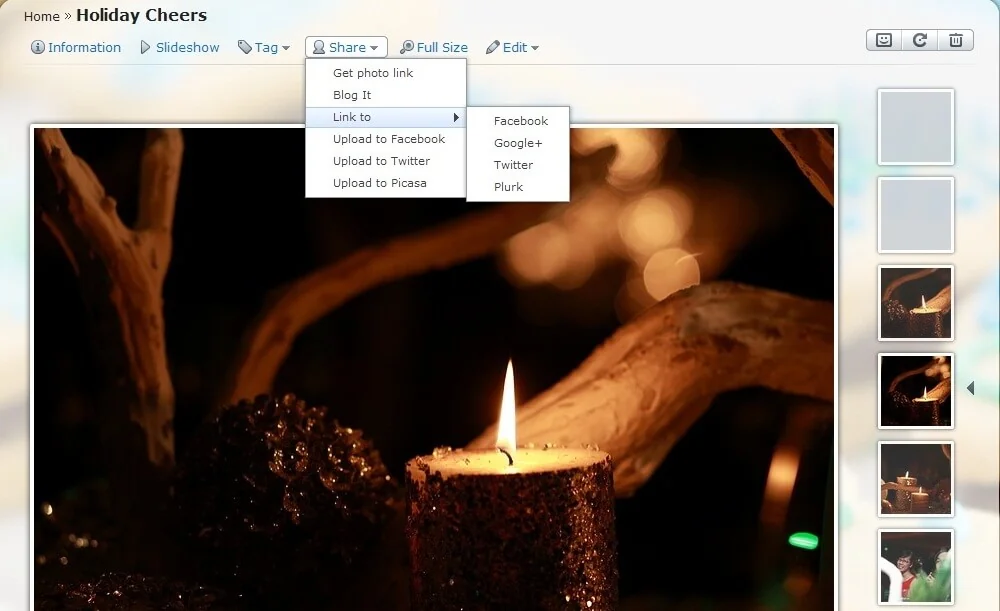Open photo Information panel

pos(76,47)
